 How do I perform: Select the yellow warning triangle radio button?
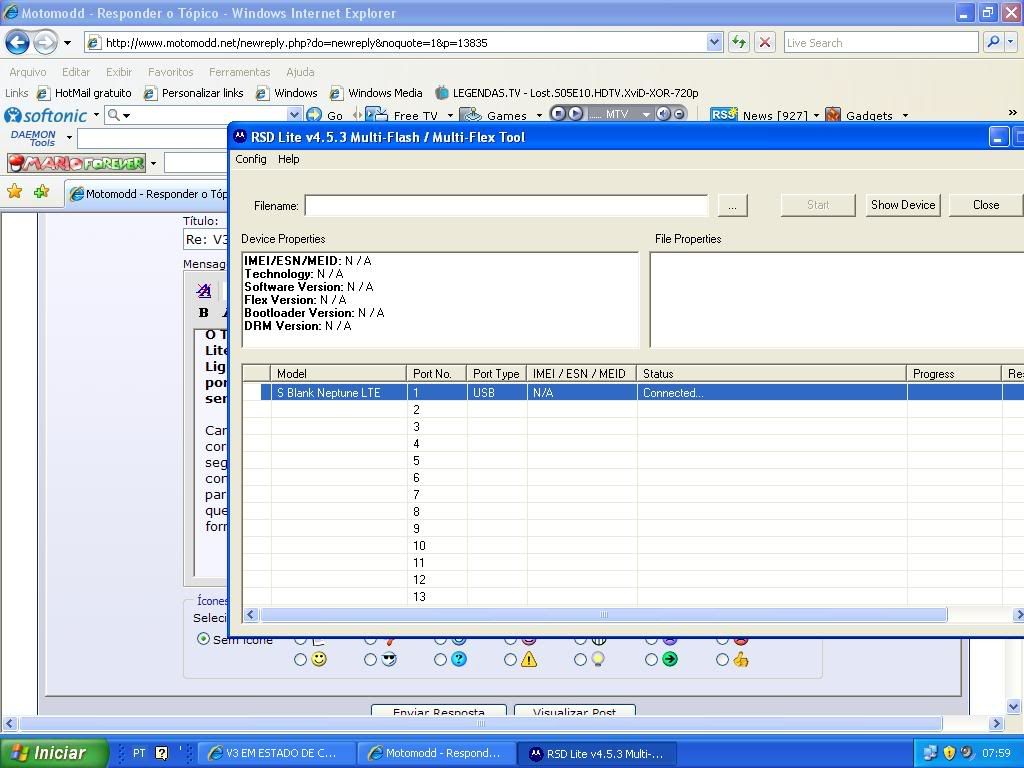coord(511,660)
